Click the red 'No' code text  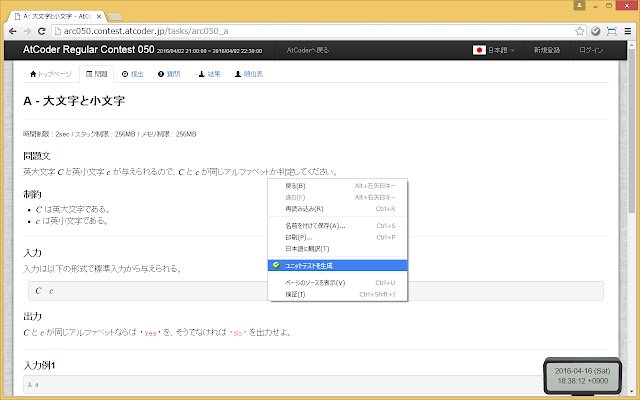(238, 333)
